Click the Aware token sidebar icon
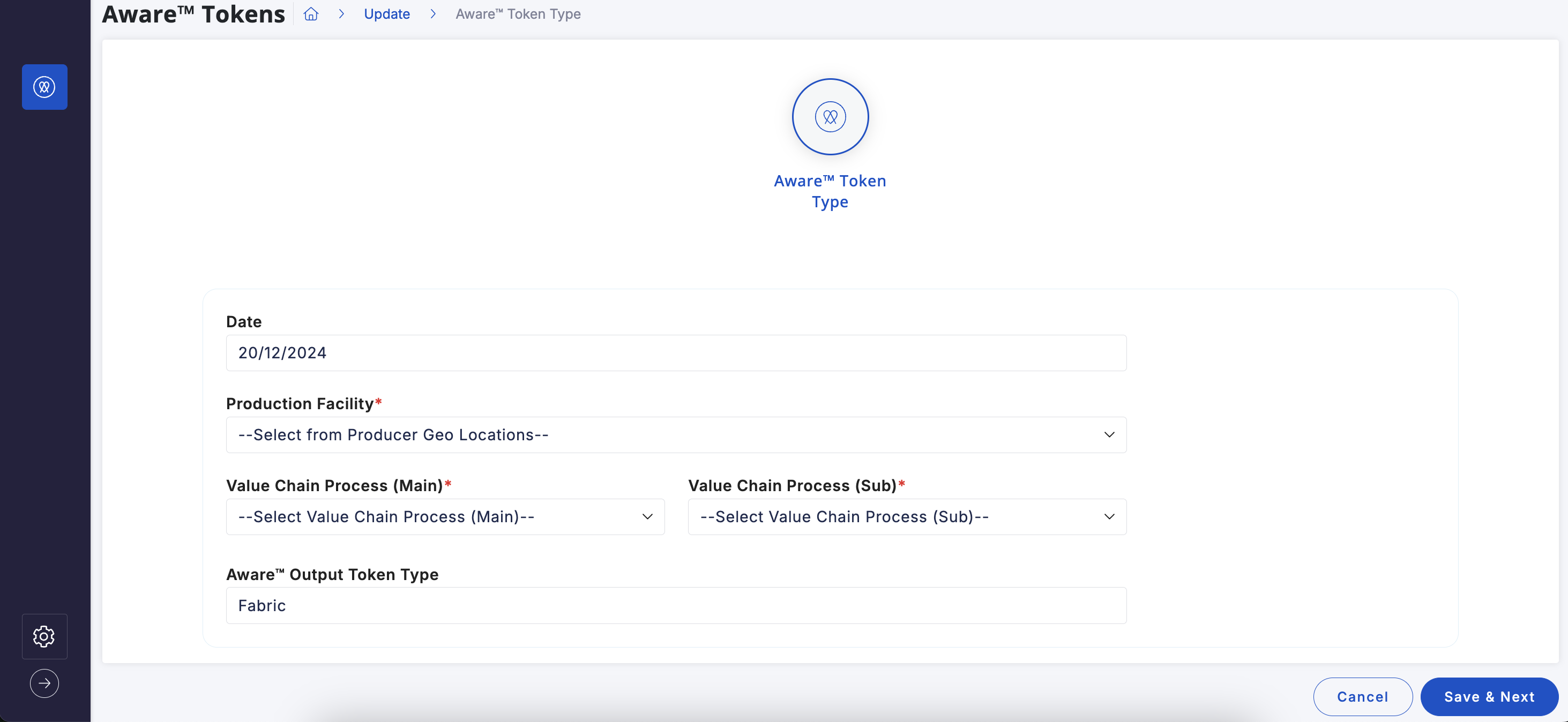Viewport: 1568px width, 722px height. (x=44, y=87)
